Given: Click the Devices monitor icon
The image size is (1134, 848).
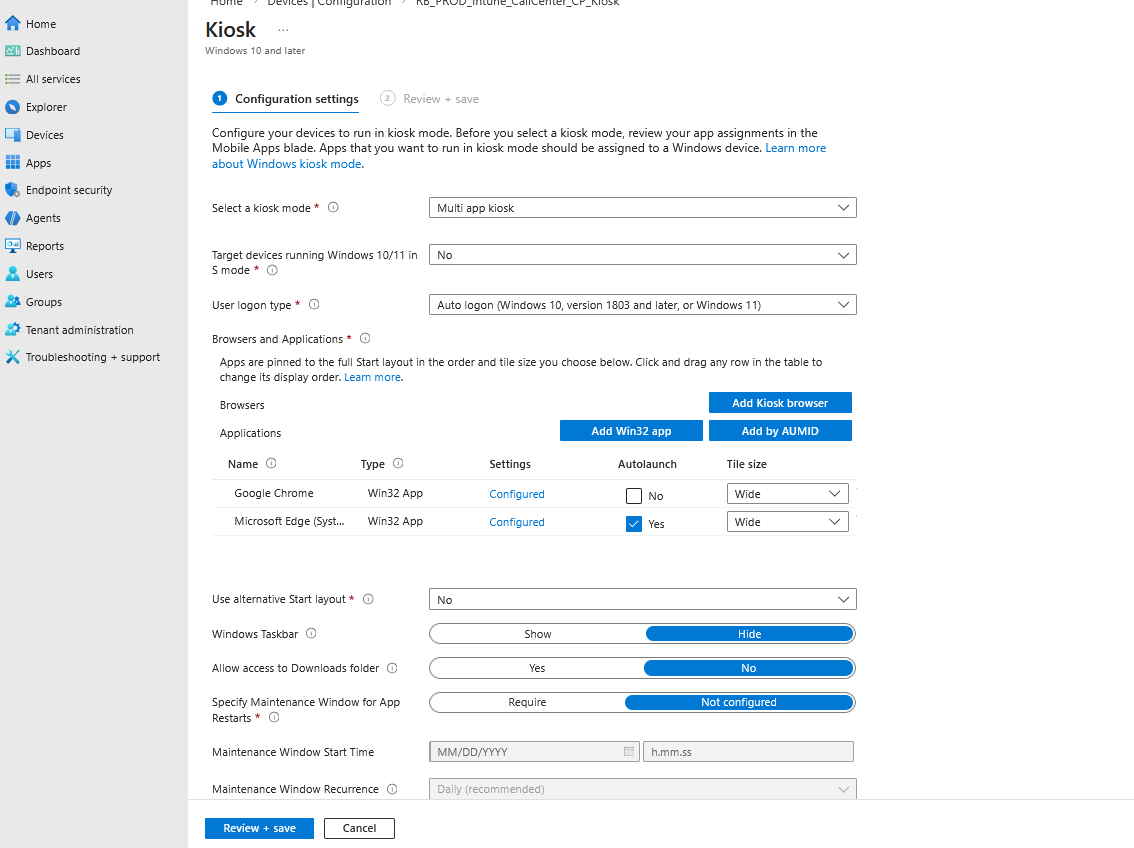Looking at the screenshot, I should [12, 134].
